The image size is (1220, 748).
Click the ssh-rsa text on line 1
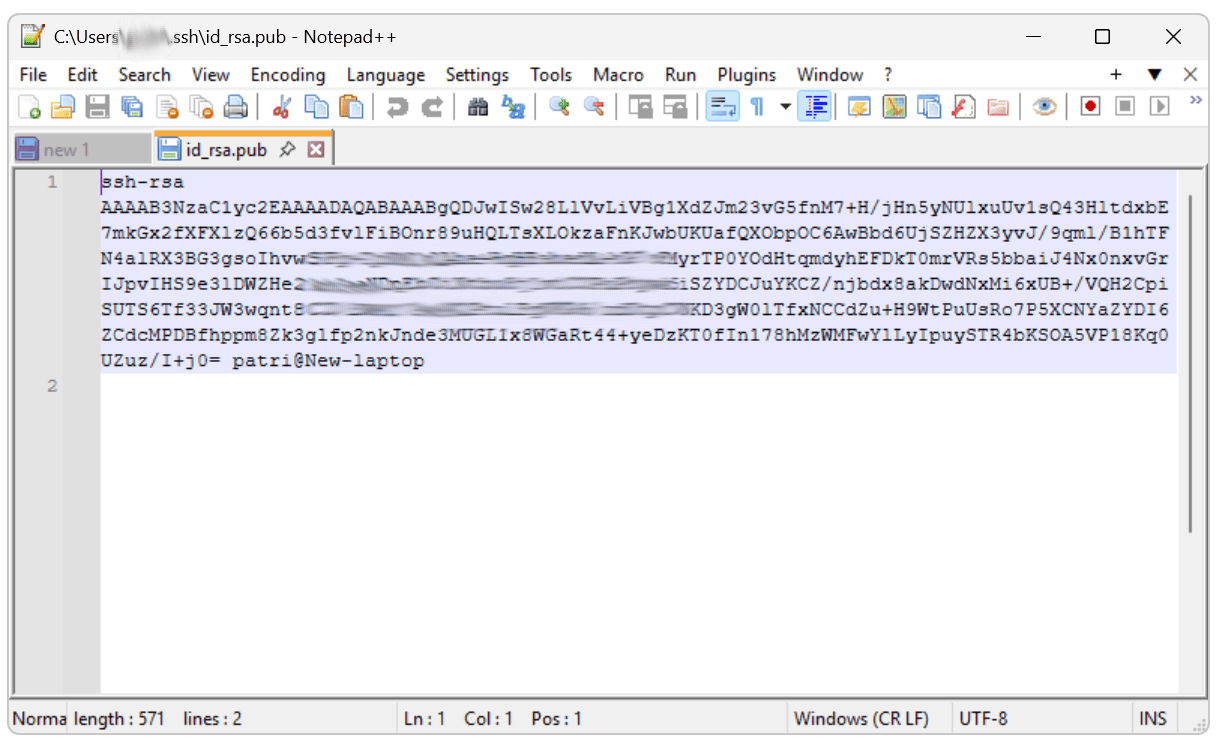point(142,183)
